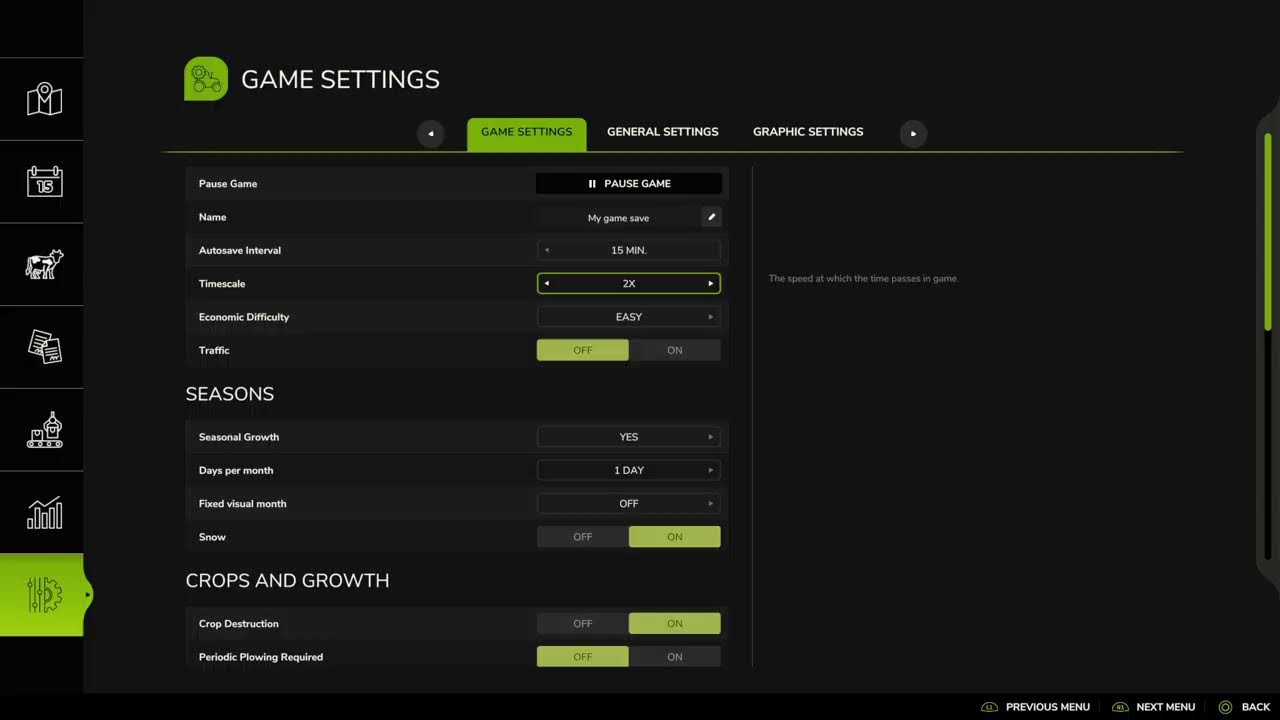The width and height of the screenshot is (1280, 720).
Task: Change Days per month with right arrow
Action: (x=711, y=470)
